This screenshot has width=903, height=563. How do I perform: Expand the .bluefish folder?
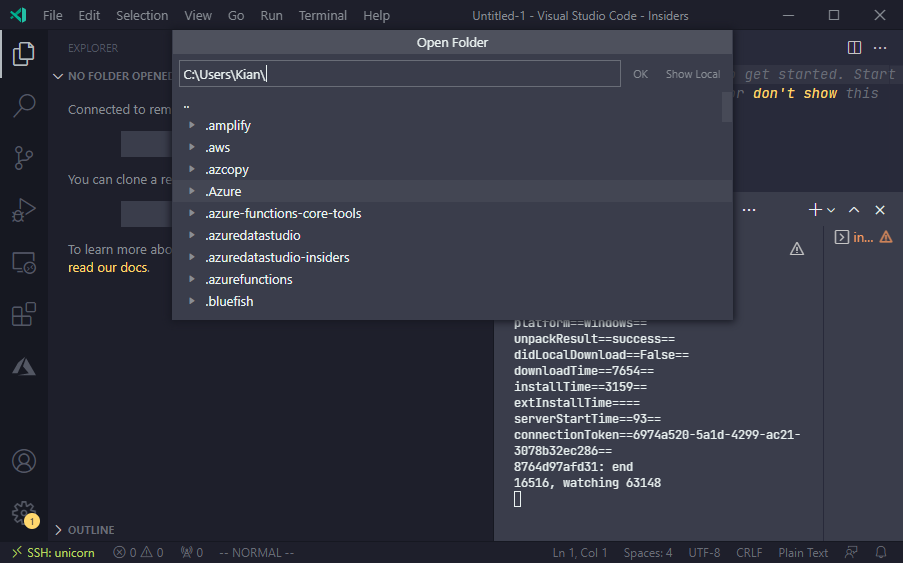[x=192, y=300]
